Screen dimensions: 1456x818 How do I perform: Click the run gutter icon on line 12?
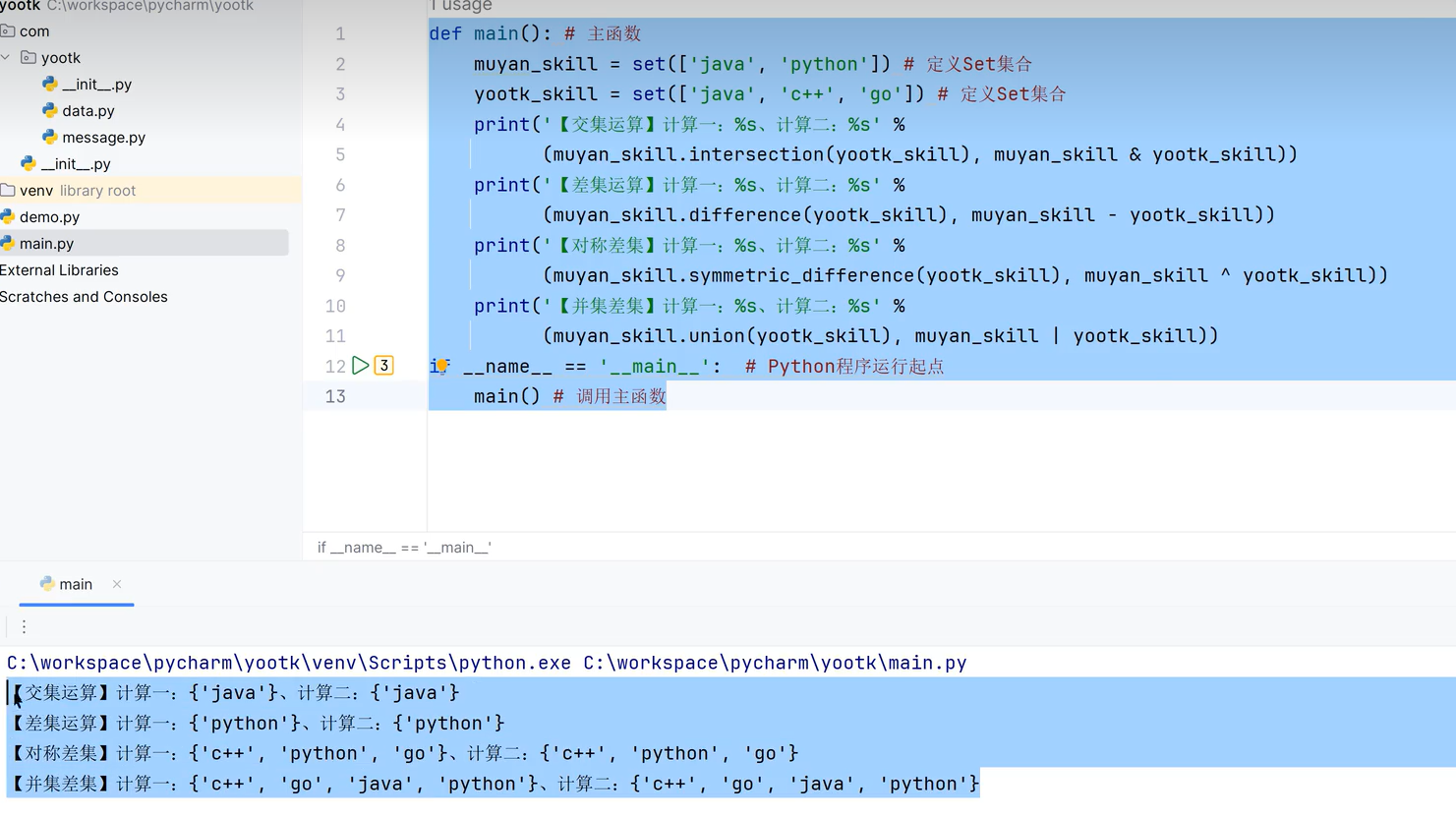361,366
